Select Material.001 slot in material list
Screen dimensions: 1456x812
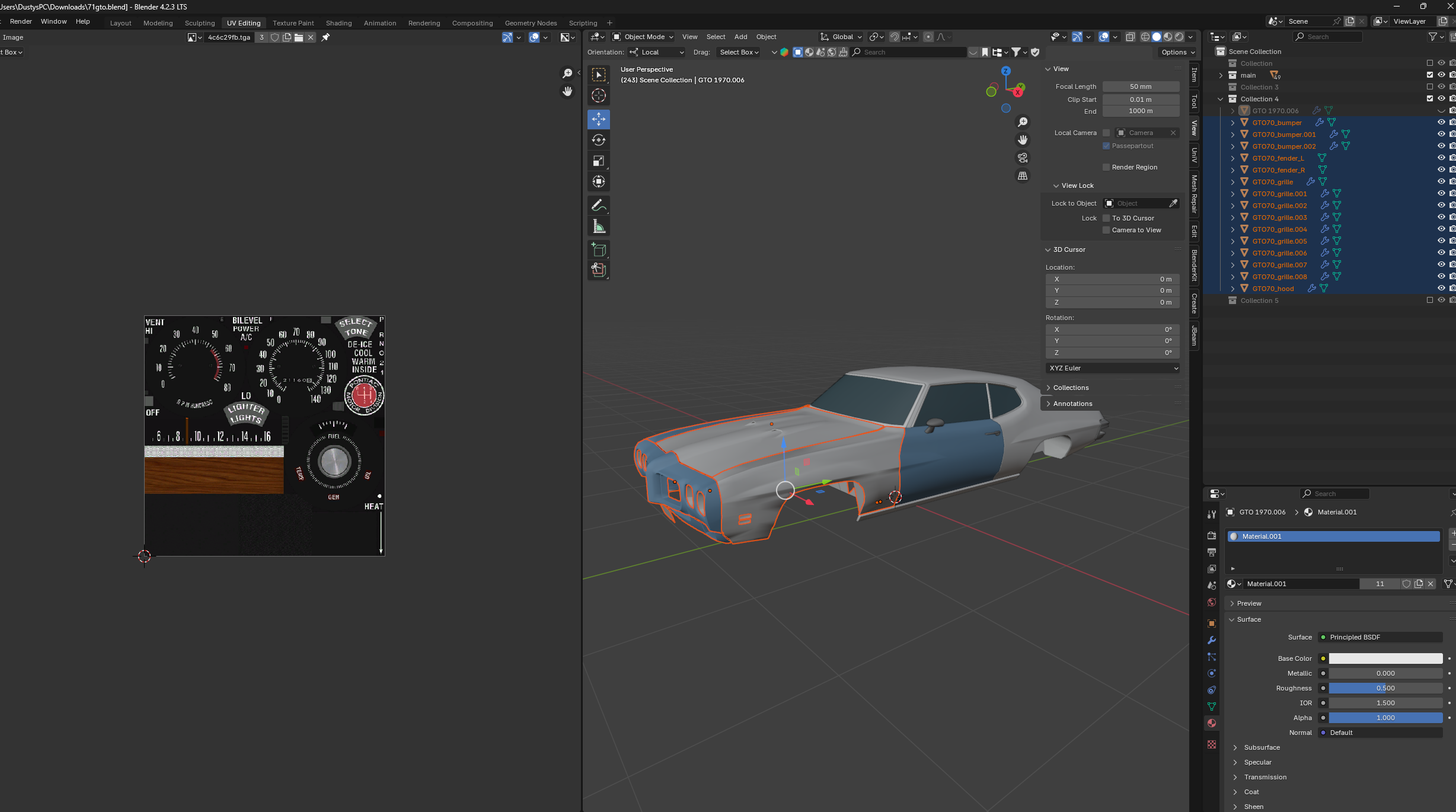pyautogui.click(x=1334, y=536)
